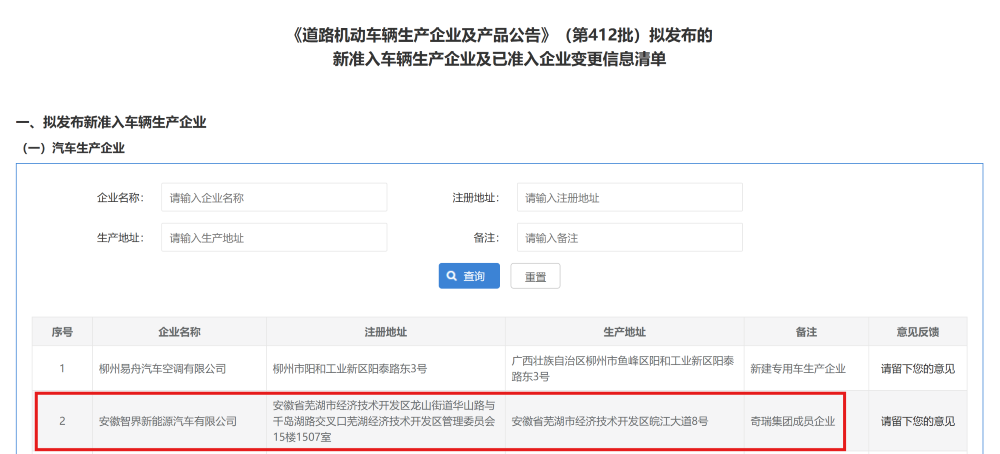Click the 生产地址 column header

(624, 332)
